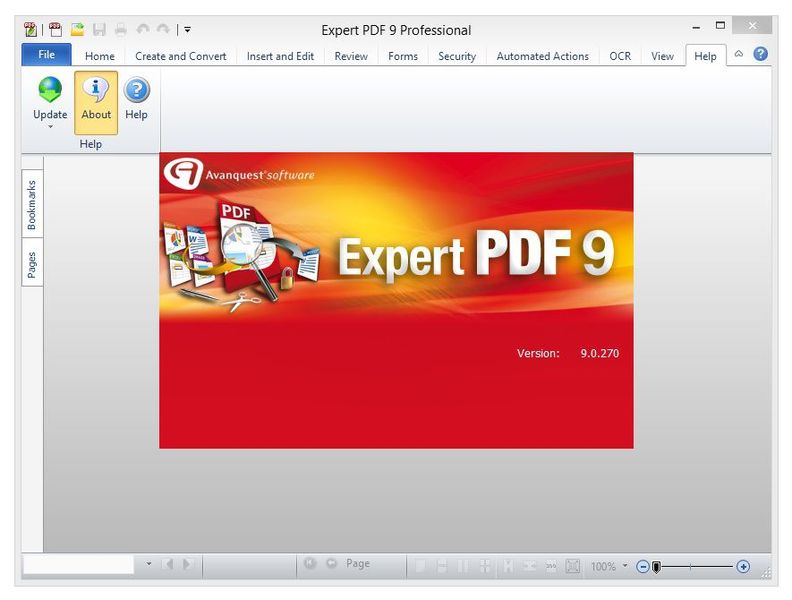Click the Expert PDF application icon in title bar

click(x=30, y=30)
